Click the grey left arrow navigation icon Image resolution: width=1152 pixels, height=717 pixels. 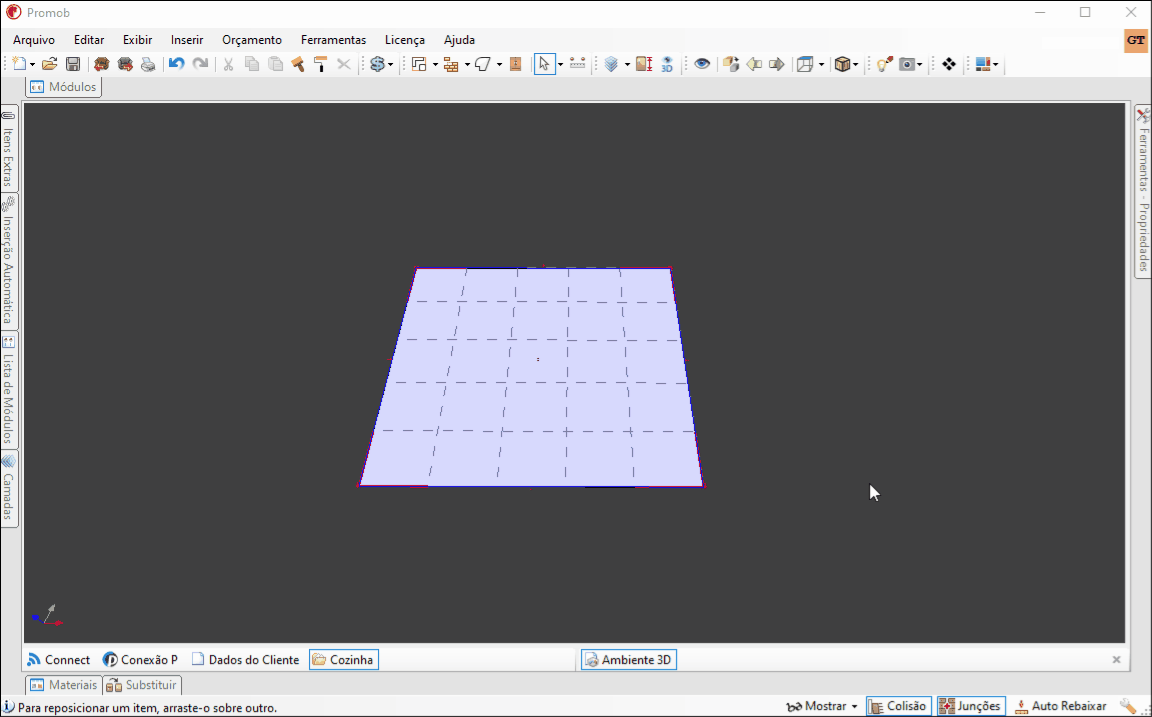point(754,64)
